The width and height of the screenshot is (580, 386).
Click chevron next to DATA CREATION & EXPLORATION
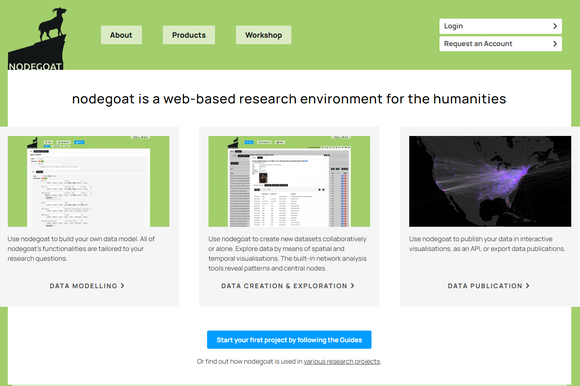[353, 286]
